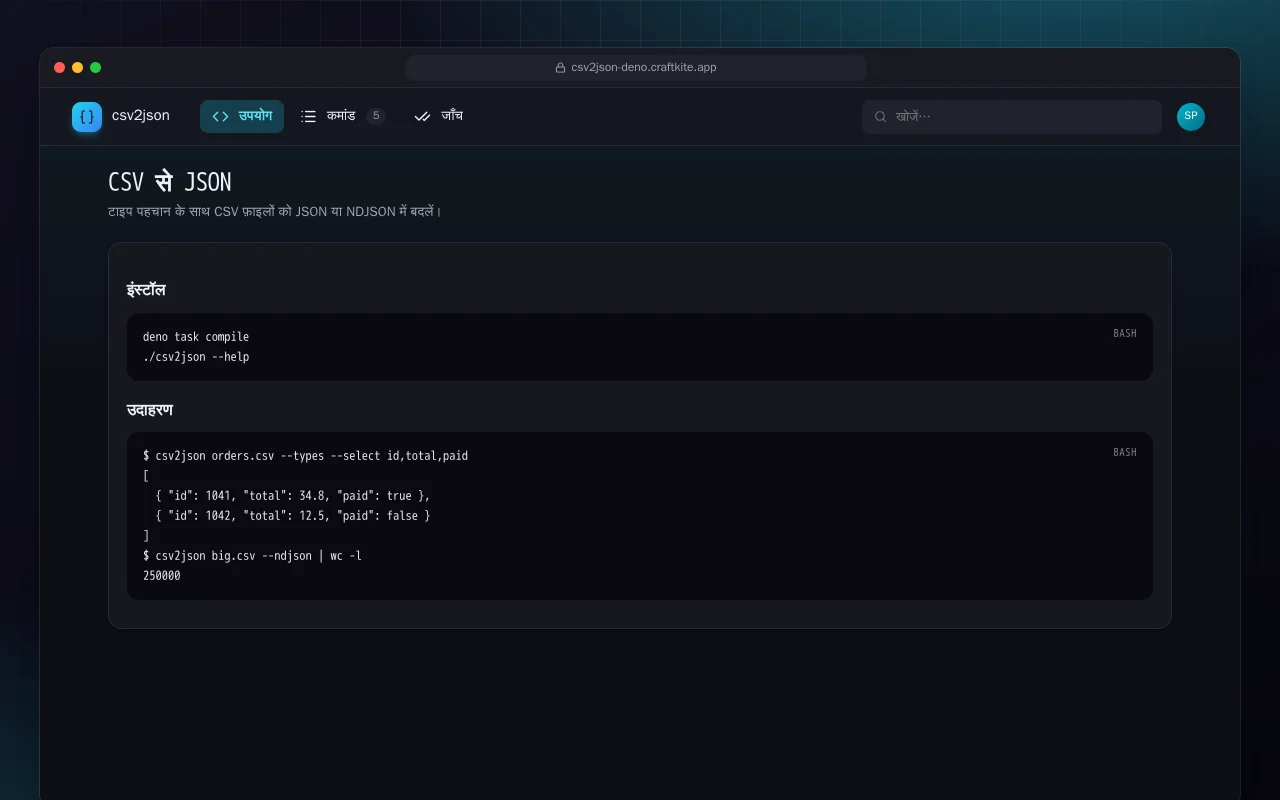Viewport: 1280px width, 800px height.
Task: Minimize the window with yellow button
Action: [x=78, y=68]
